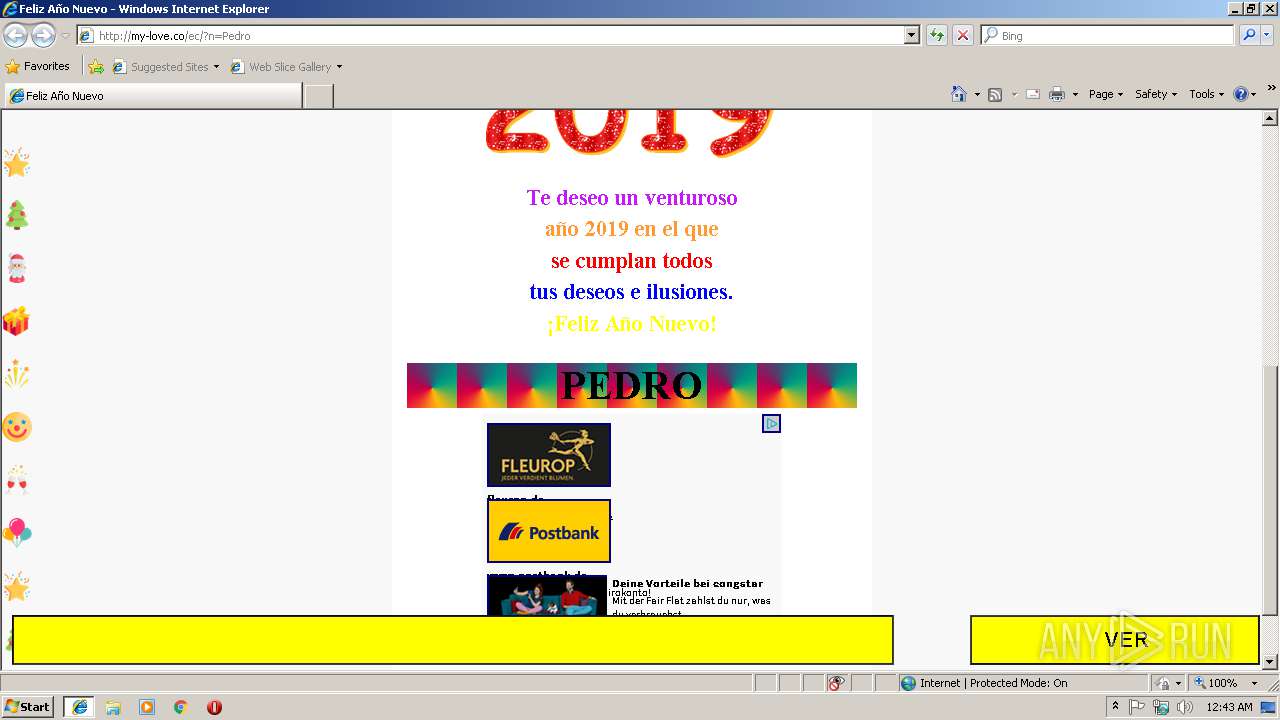Click the long yellow input bar
The height and width of the screenshot is (720, 1280).
point(452,640)
